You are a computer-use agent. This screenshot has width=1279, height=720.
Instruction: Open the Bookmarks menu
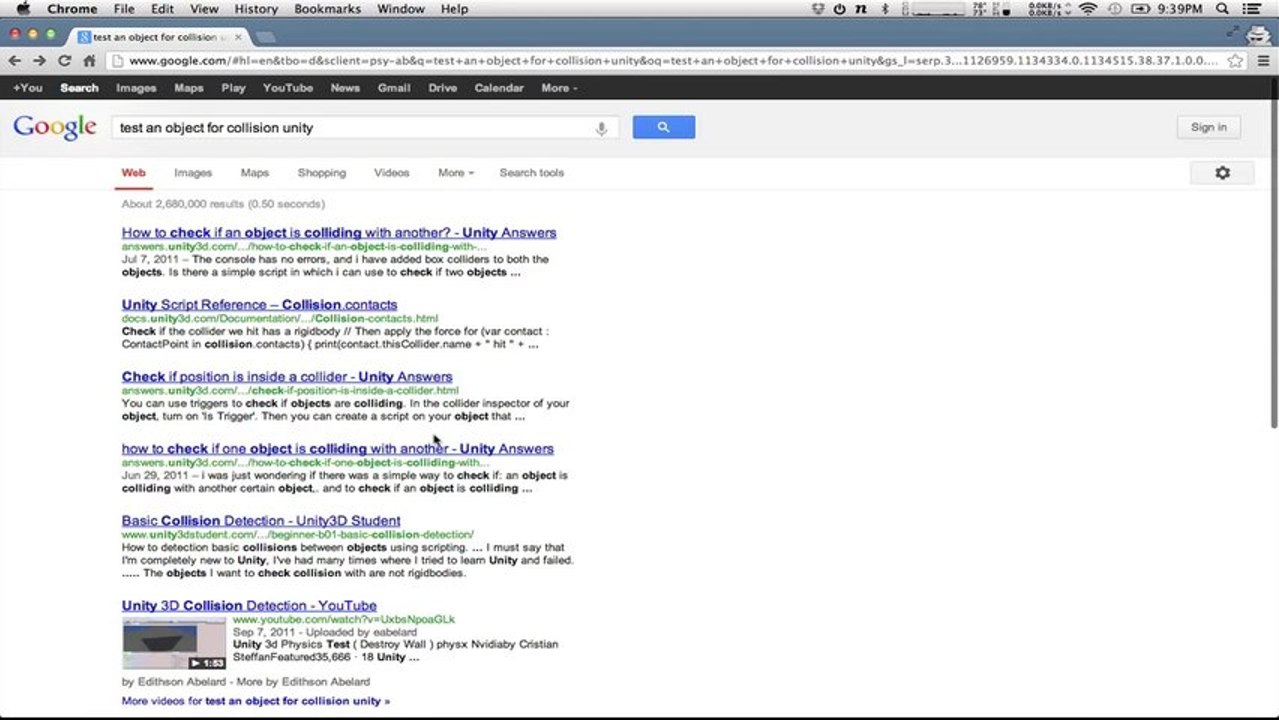pos(328,9)
